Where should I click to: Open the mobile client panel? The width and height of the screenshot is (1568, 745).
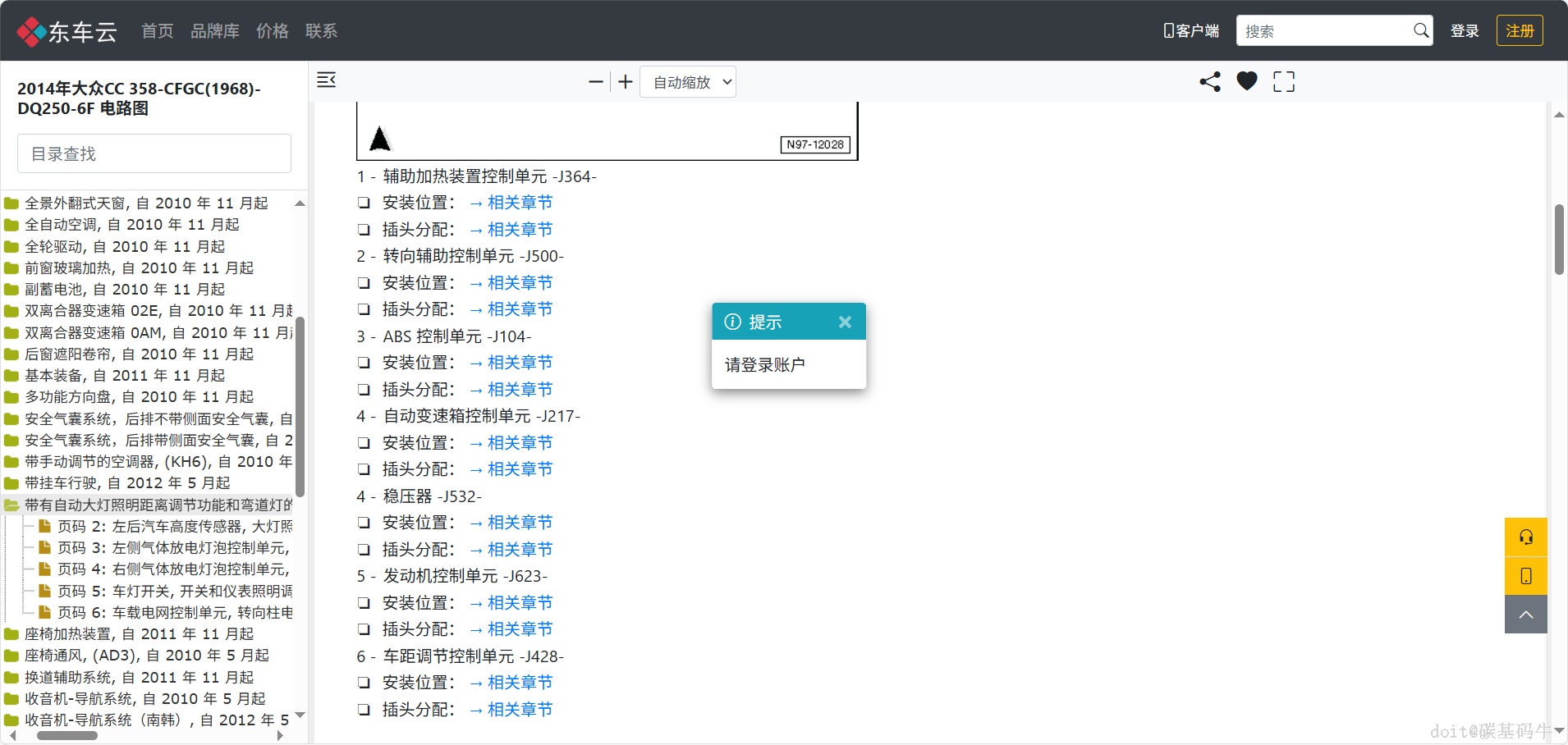tap(1525, 576)
